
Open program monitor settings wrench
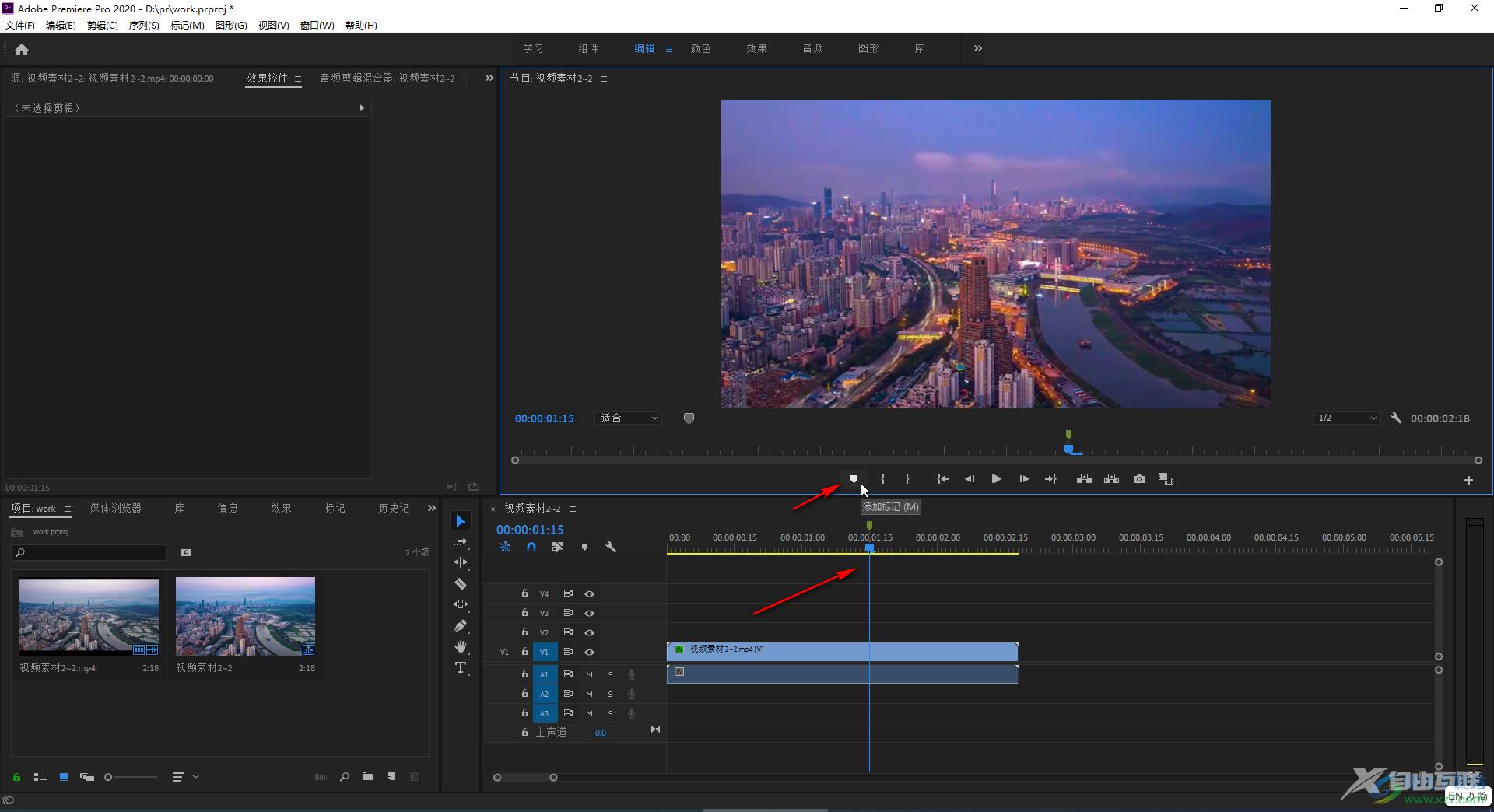tap(1396, 418)
